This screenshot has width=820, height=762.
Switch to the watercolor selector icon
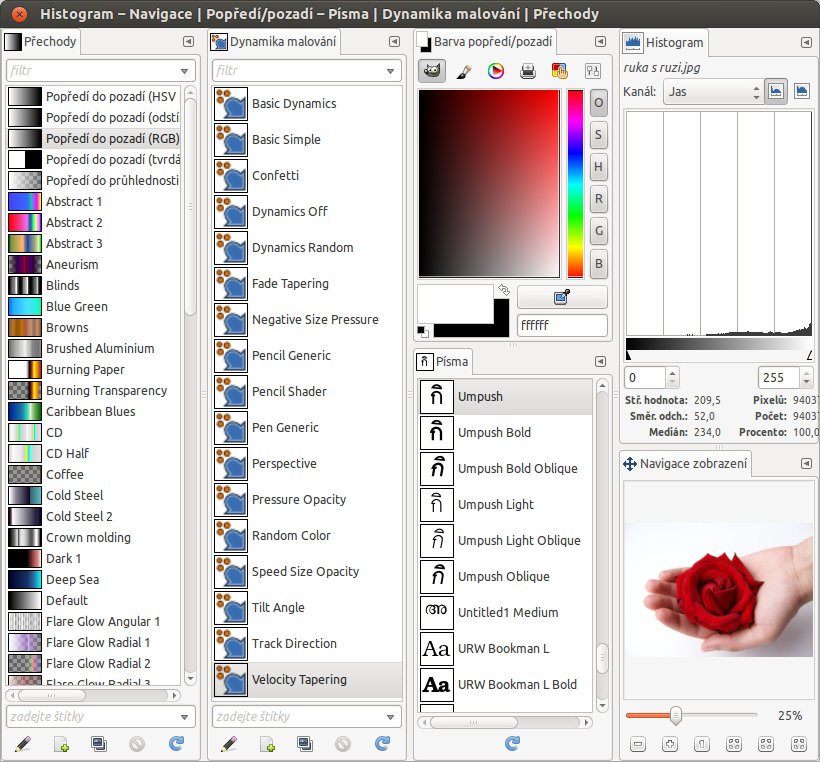click(463, 71)
